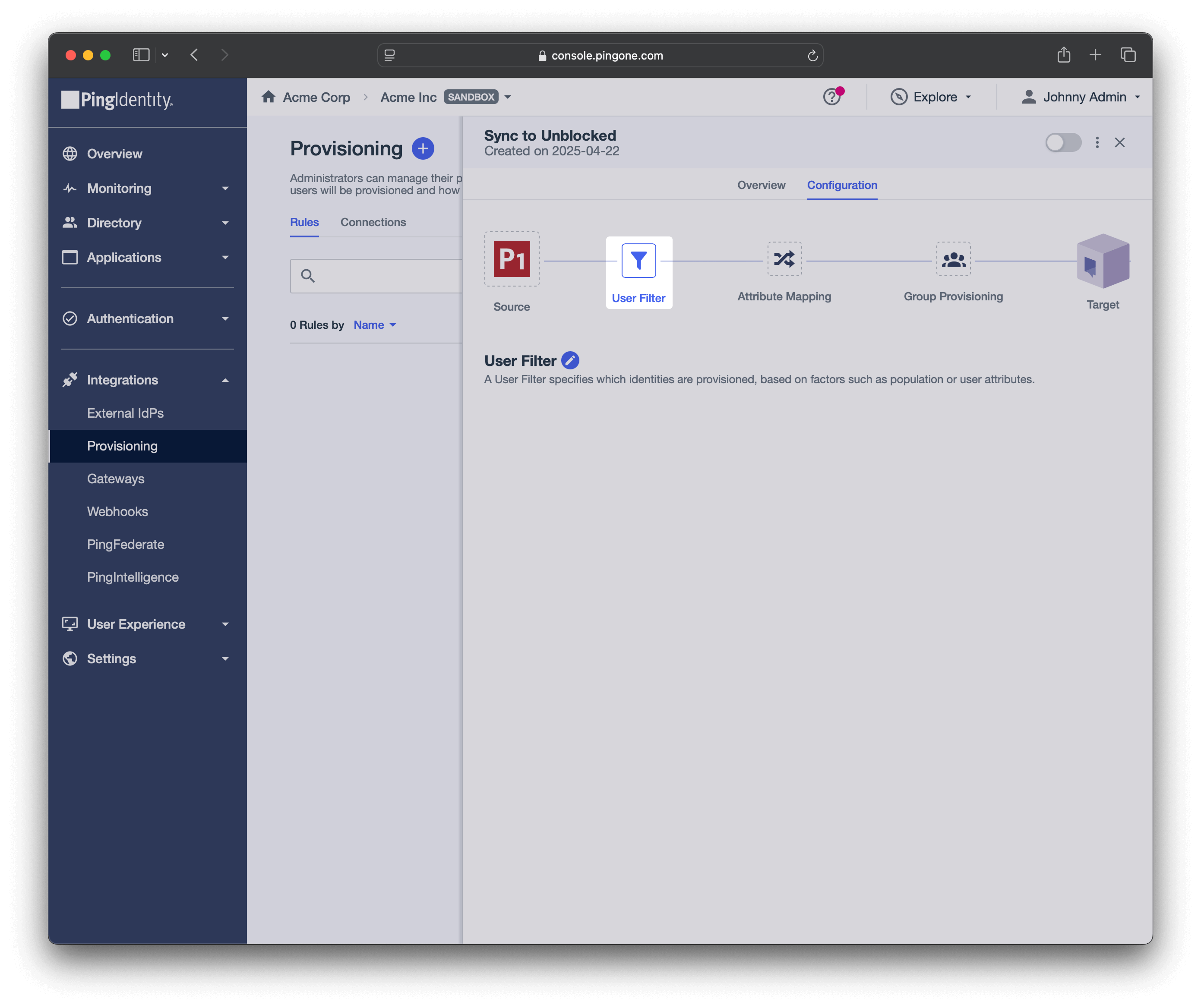The image size is (1201, 1008).
Task: Collapse the Integrations menu arrow
Action: click(225, 380)
